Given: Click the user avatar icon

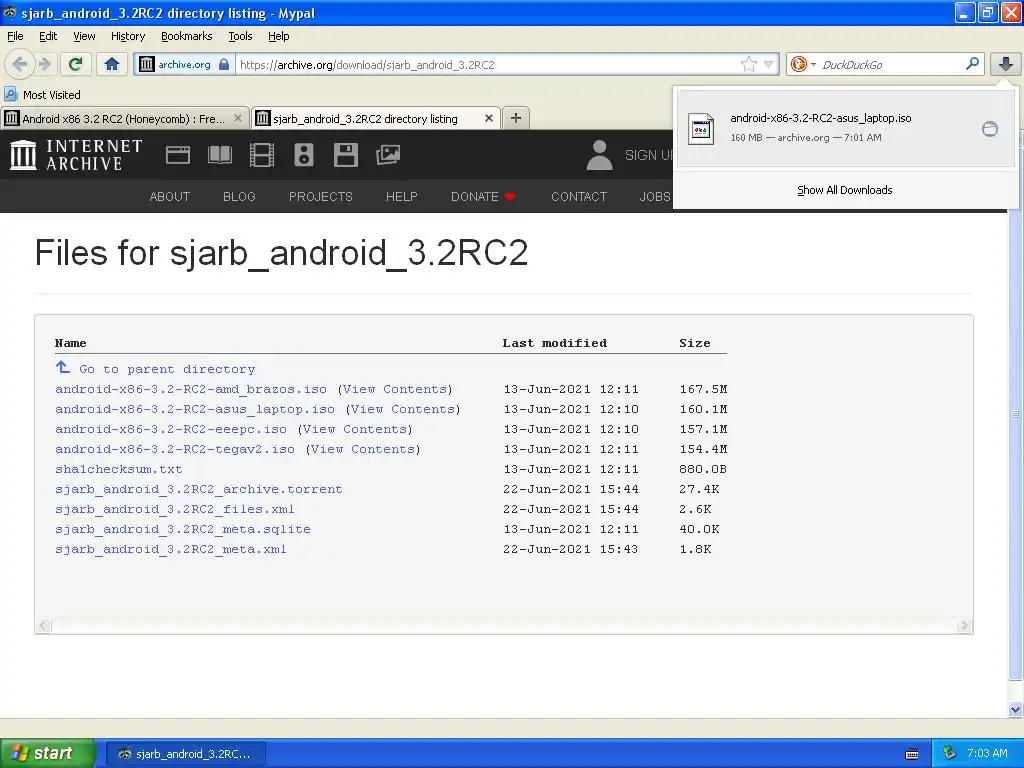Looking at the screenshot, I should point(600,155).
